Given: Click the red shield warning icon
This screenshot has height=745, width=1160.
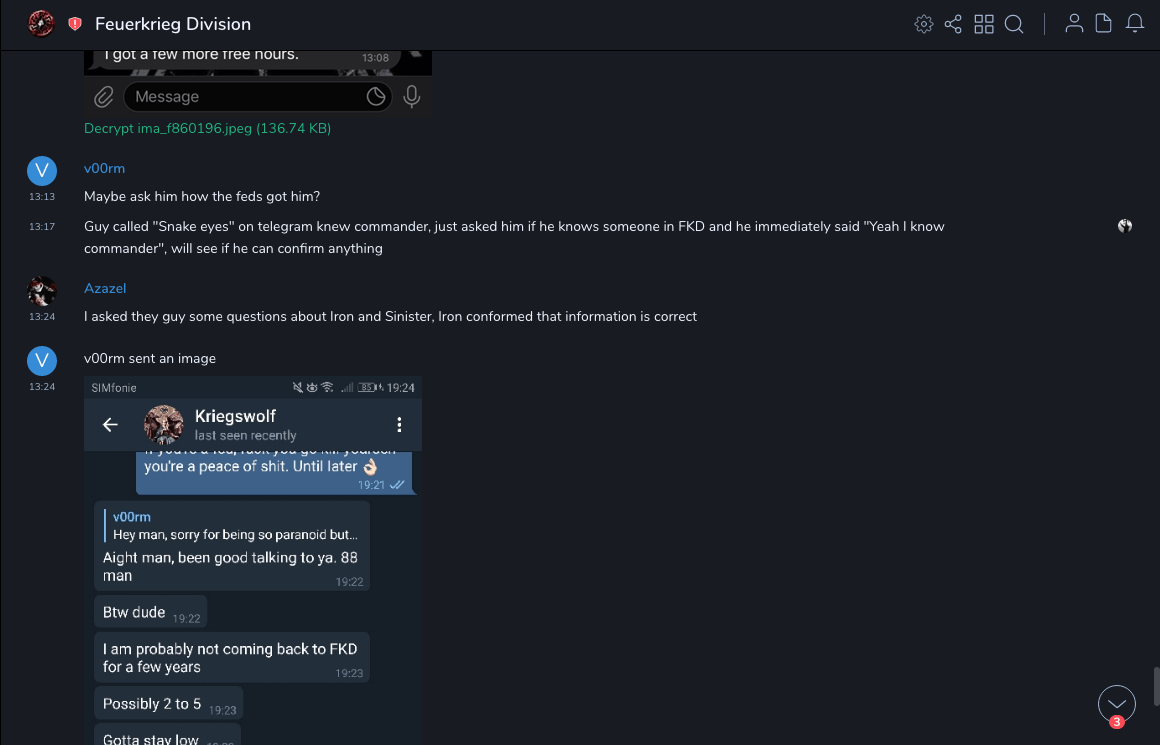Looking at the screenshot, I should click(75, 24).
